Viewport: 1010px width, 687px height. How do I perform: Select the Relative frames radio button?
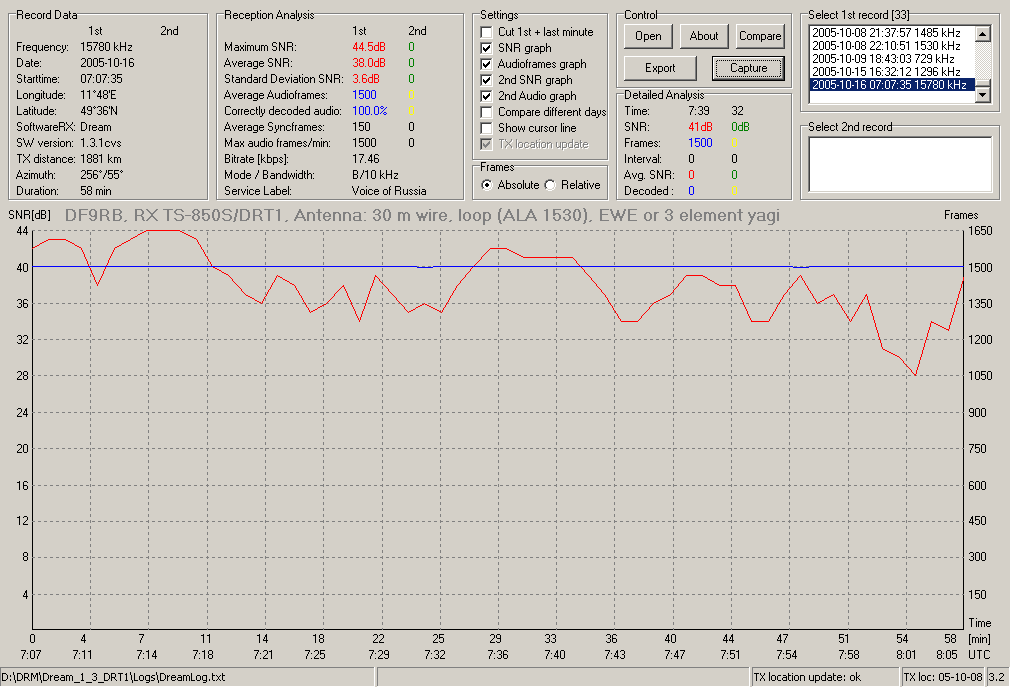tap(550, 185)
